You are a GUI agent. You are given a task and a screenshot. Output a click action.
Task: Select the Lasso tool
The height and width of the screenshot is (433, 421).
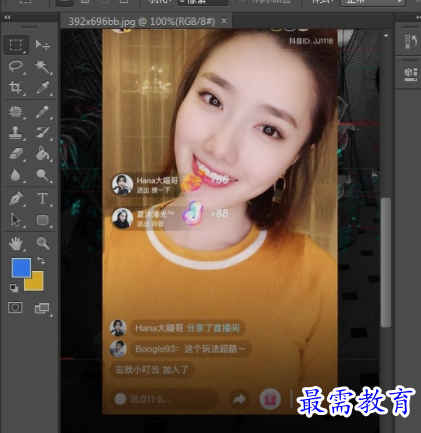click(x=16, y=66)
